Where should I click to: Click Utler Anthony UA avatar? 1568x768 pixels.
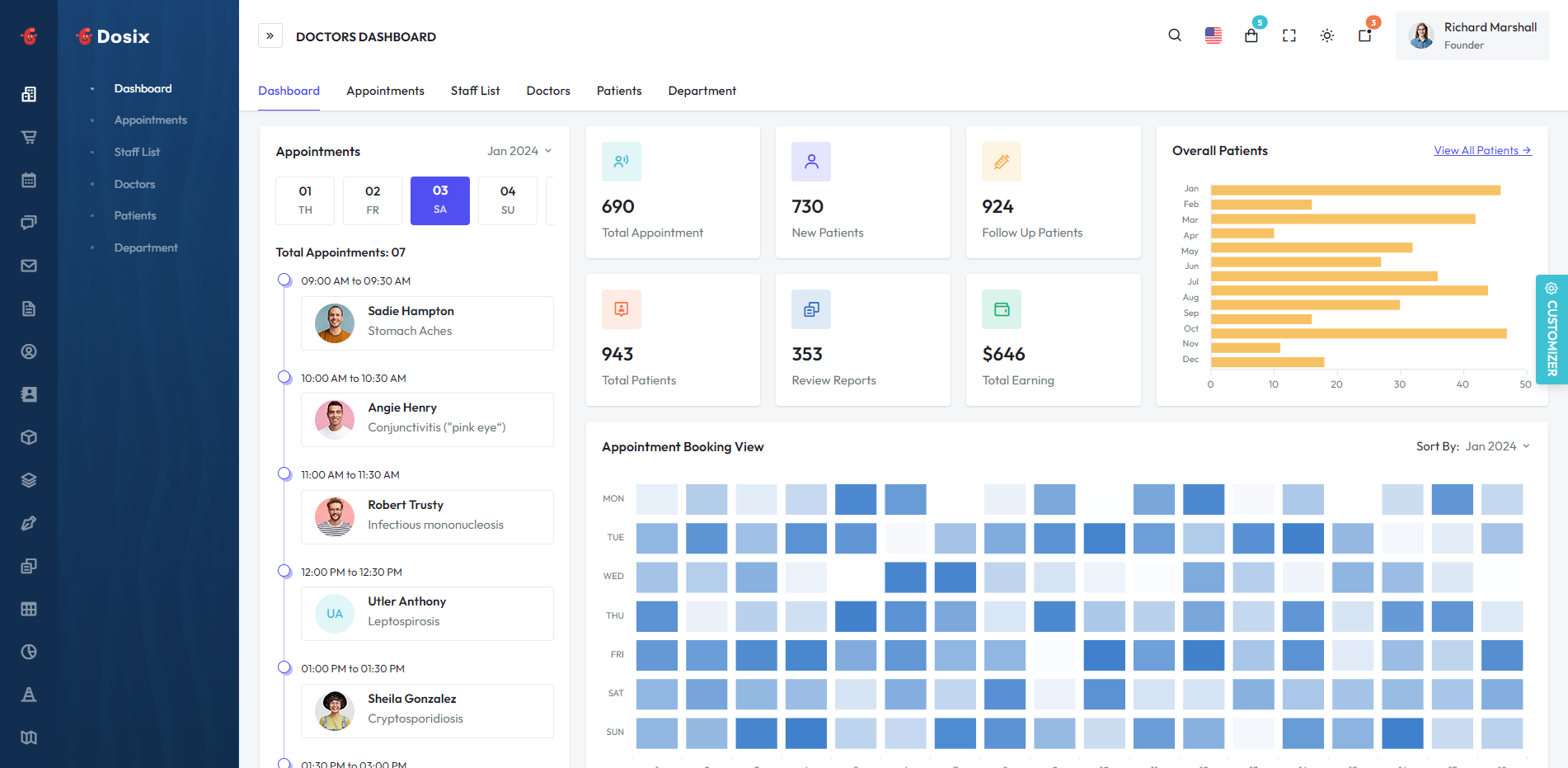[x=335, y=614]
